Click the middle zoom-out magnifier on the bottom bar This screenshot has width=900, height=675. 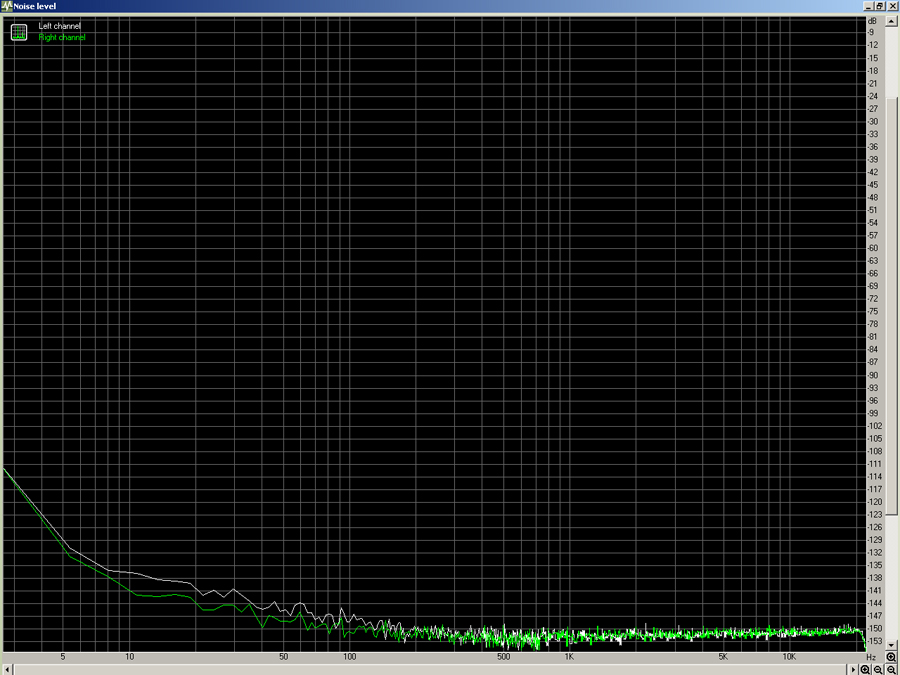878,669
